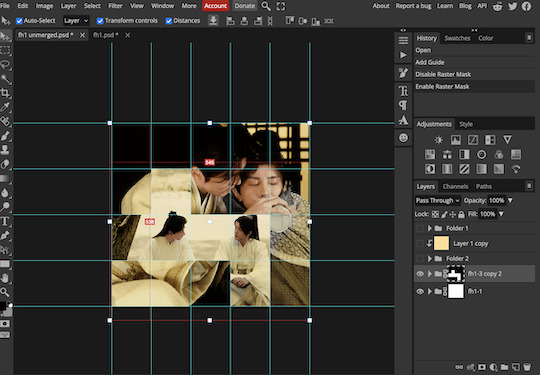Select the Lasso tool
This screenshot has height=375, width=540.
(x=6, y=65)
